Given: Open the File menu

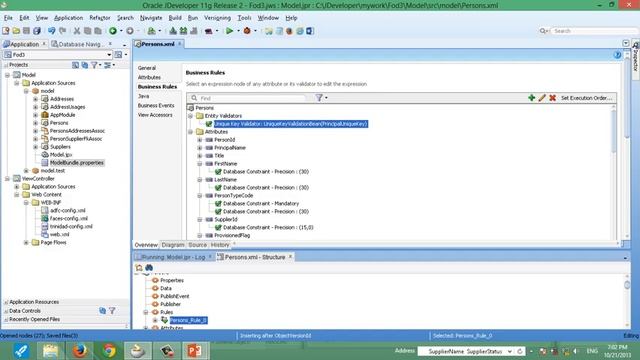Looking at the screenshot, I should tap(8, 18).
